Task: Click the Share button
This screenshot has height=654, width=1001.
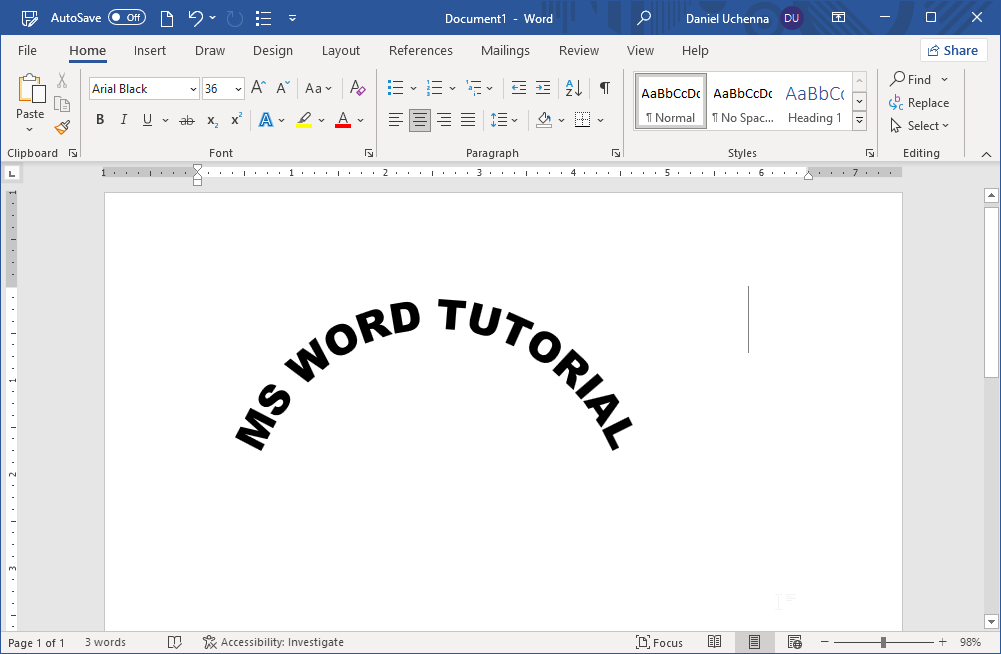Action: [952, 49]
